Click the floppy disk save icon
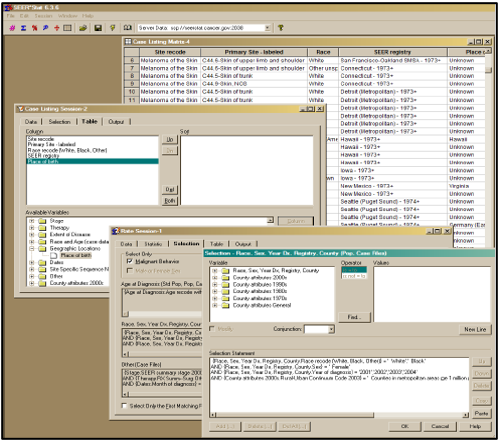The image size is (500, 440). point(98,28)
